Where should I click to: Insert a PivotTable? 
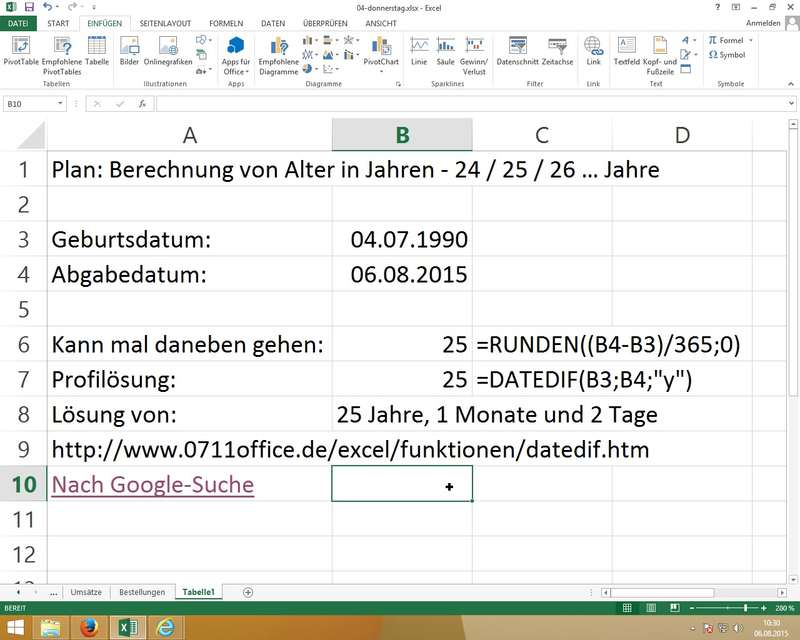coord(20,50)
